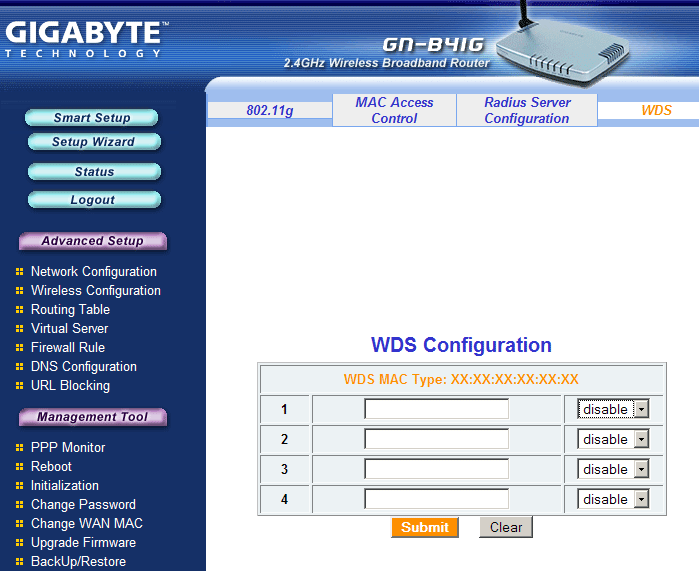Screen dimensions: 699x571
Task: Expand the Advanced Setup section
Action: (x=93, y=241)
